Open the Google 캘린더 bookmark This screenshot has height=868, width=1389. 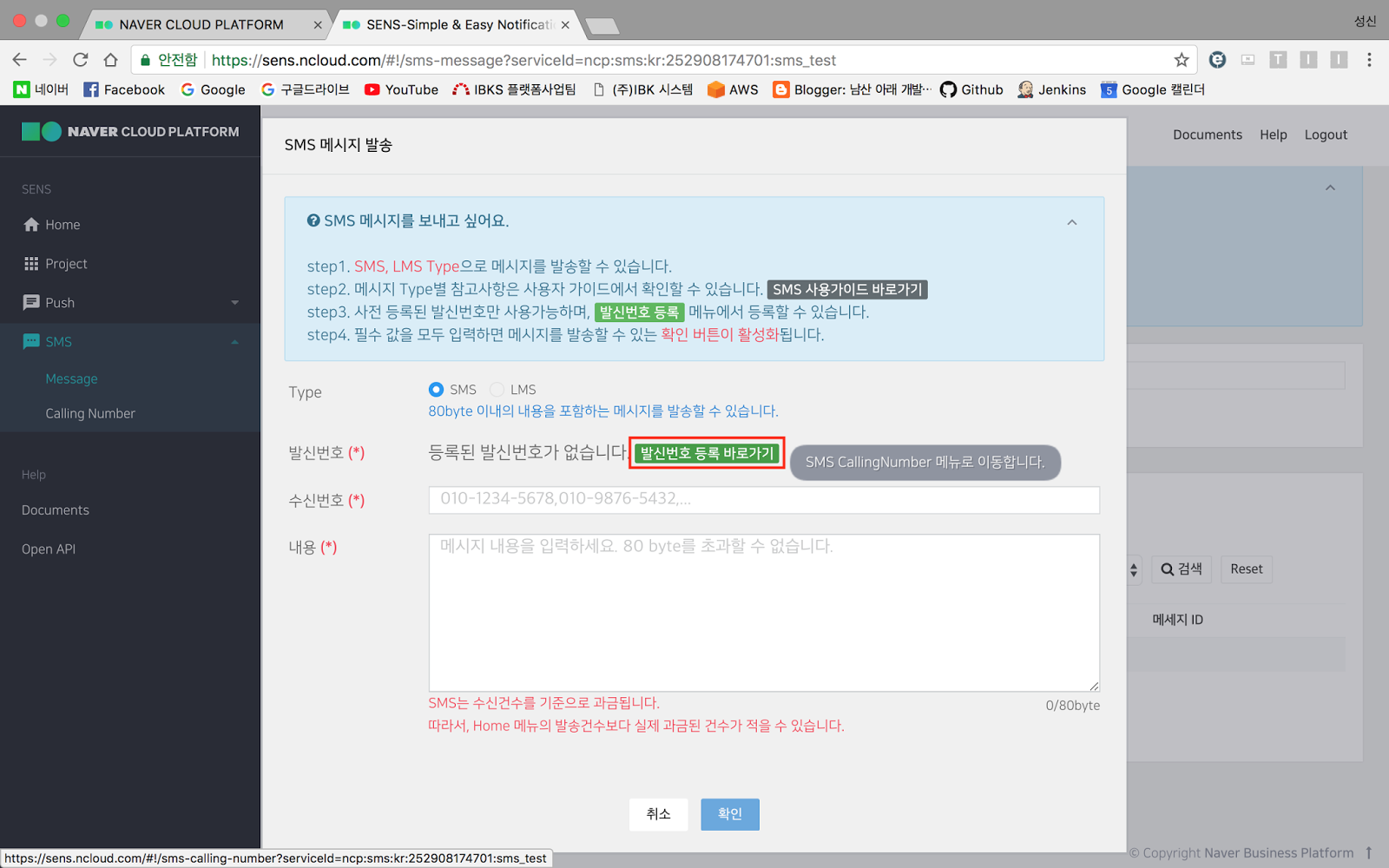coord(1152,89)
